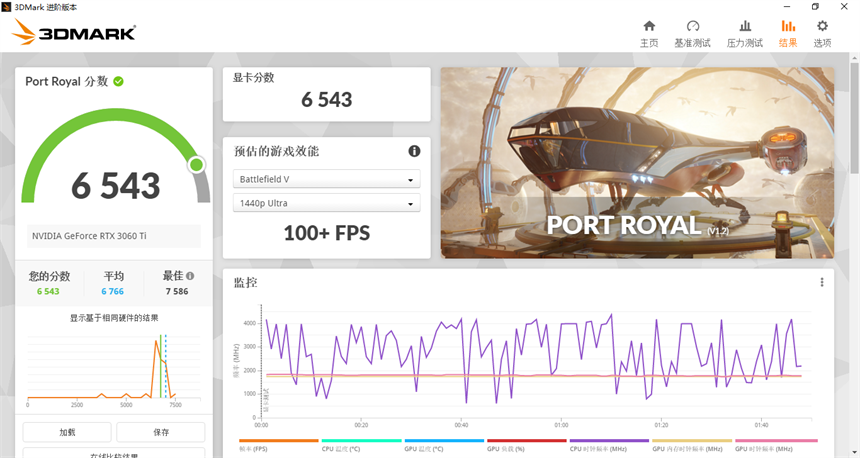Toggle the purple CPU 时钟频率 legend swatch
The height and width of the screenshot is (458, 860).
[x=609, y=440]
